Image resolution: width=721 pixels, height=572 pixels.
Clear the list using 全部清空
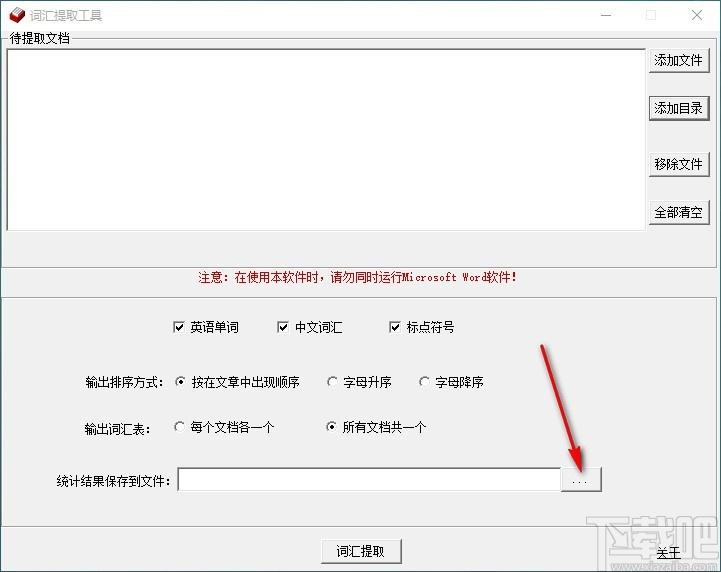click(679, 212)
